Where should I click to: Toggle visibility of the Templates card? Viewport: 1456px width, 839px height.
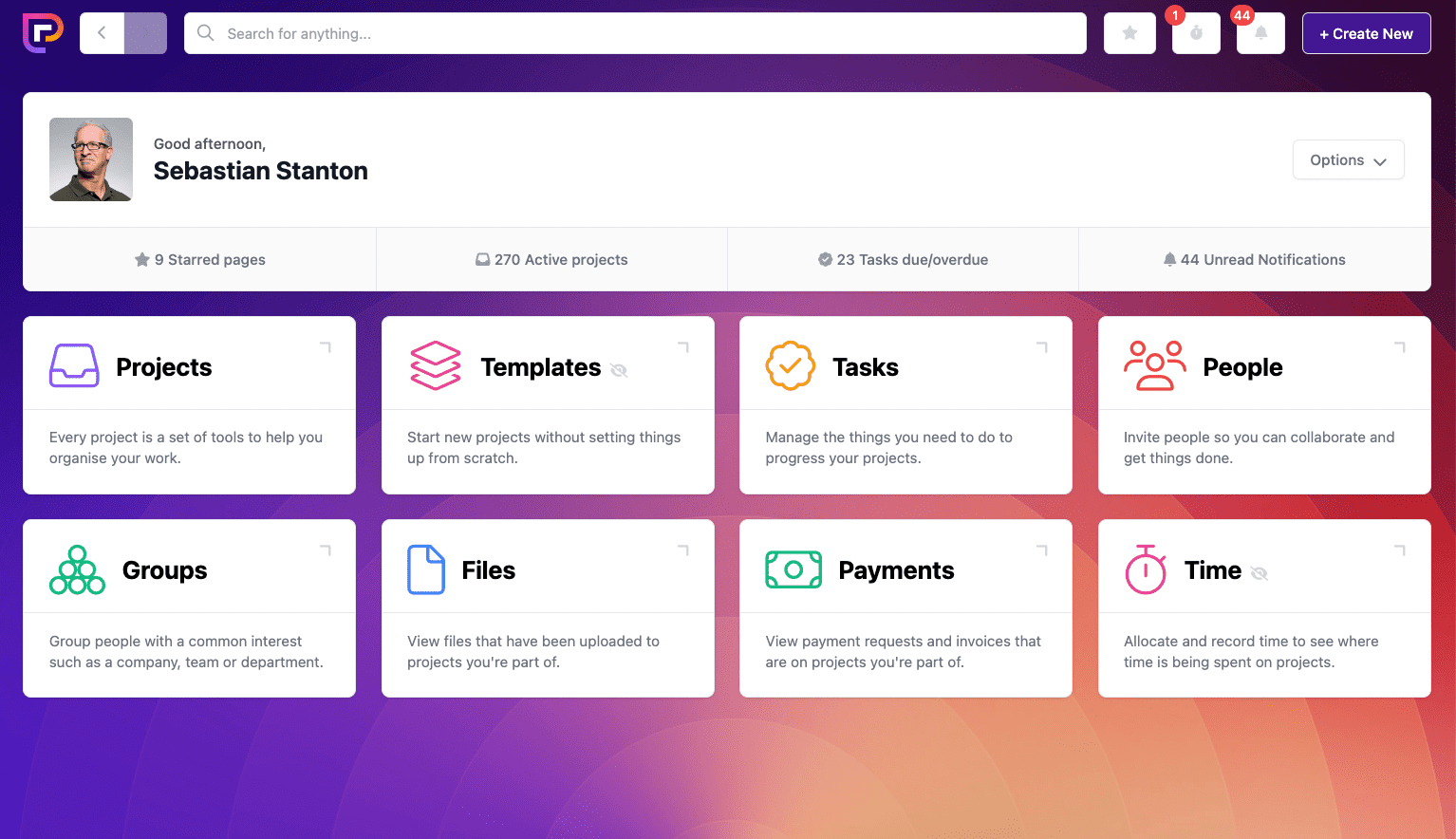click(x=620, y=370)
